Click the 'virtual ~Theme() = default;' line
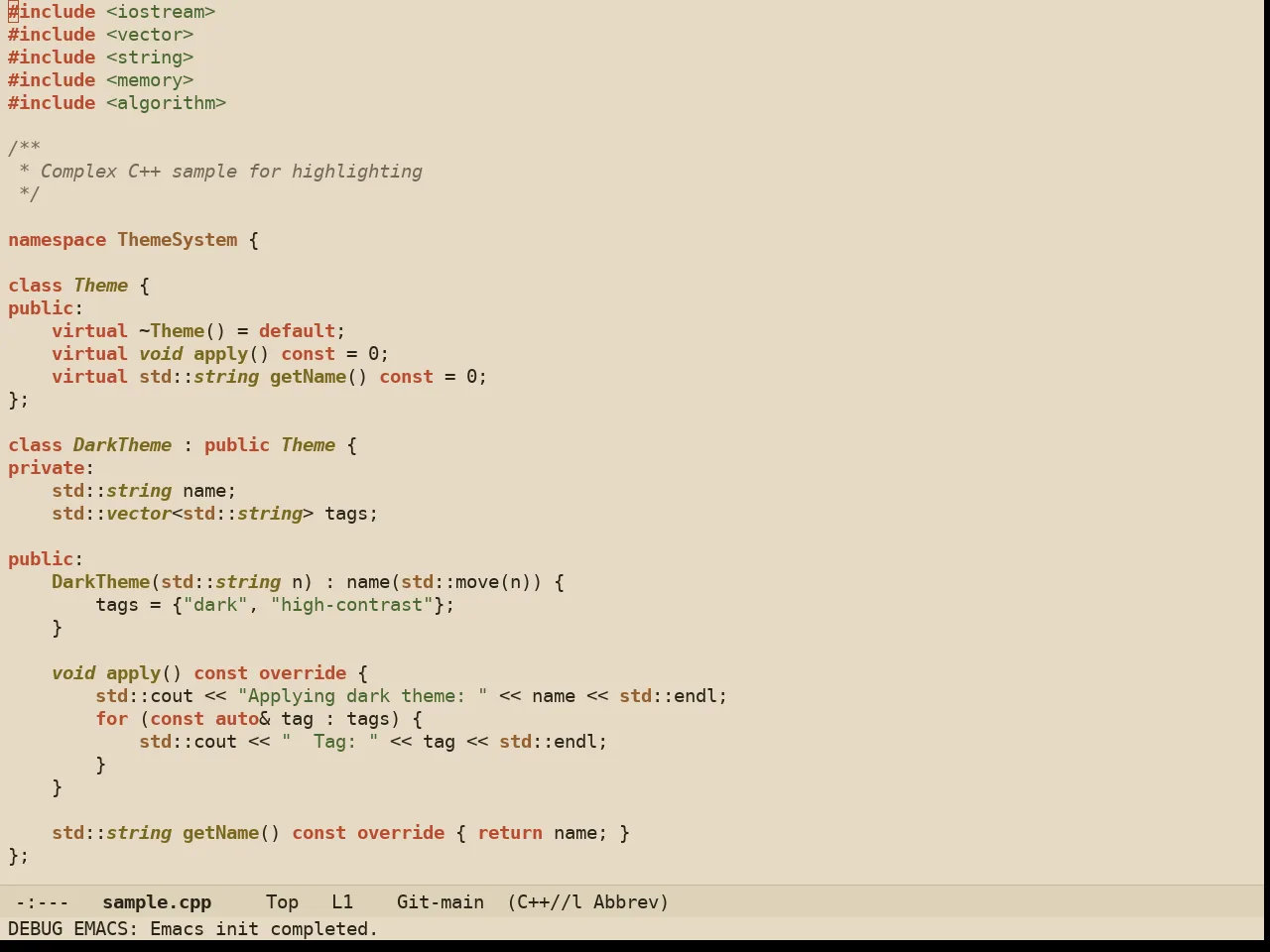1270x952 pixels. point(198,331)
